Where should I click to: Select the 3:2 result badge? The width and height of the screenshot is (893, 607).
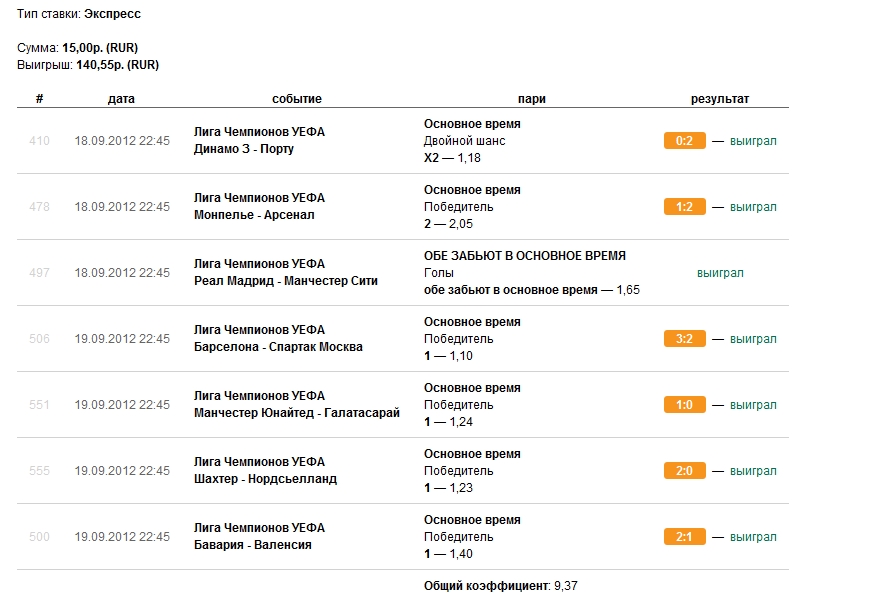tap(684, 339)
